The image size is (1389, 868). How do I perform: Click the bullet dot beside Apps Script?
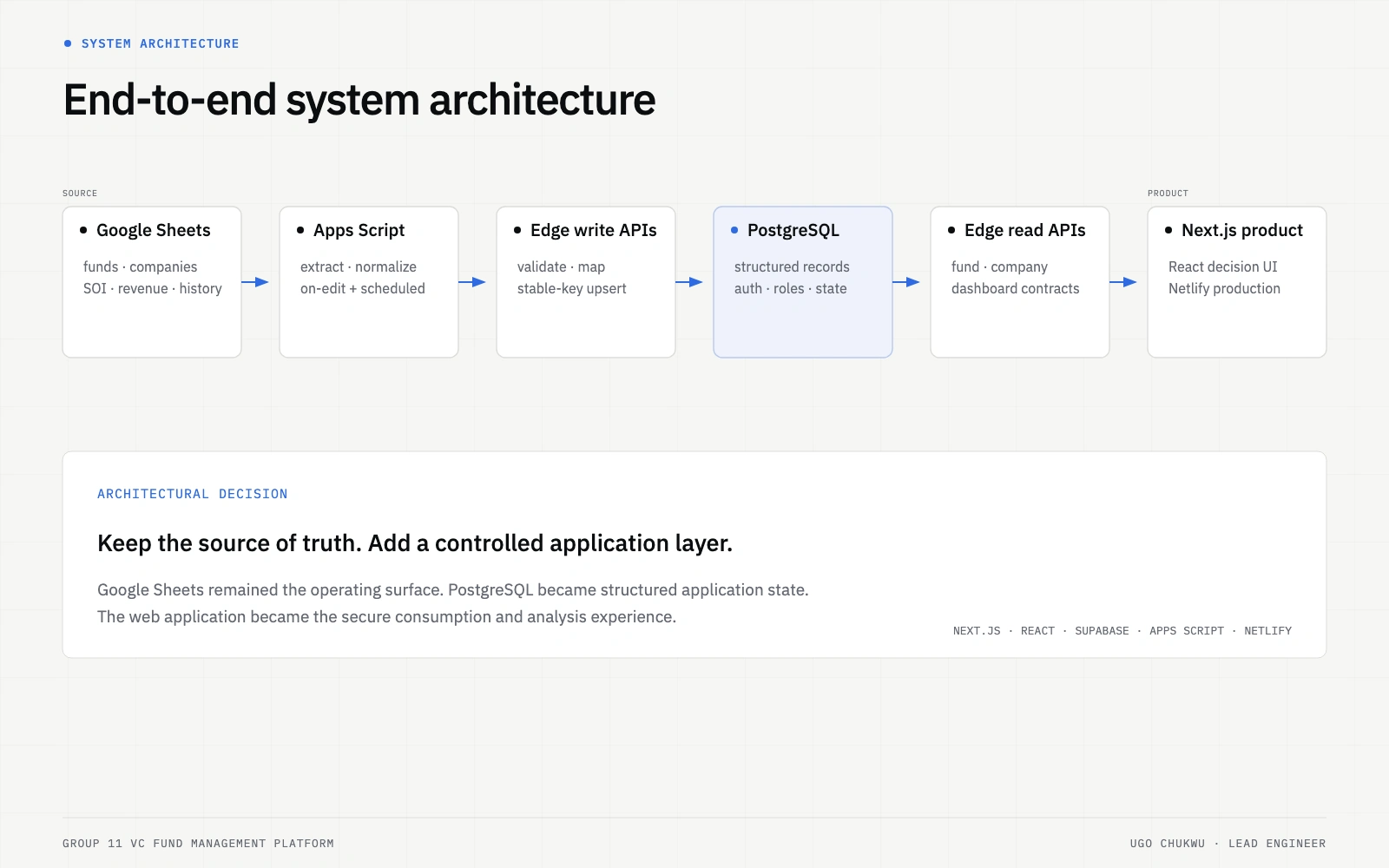[300, 230]
